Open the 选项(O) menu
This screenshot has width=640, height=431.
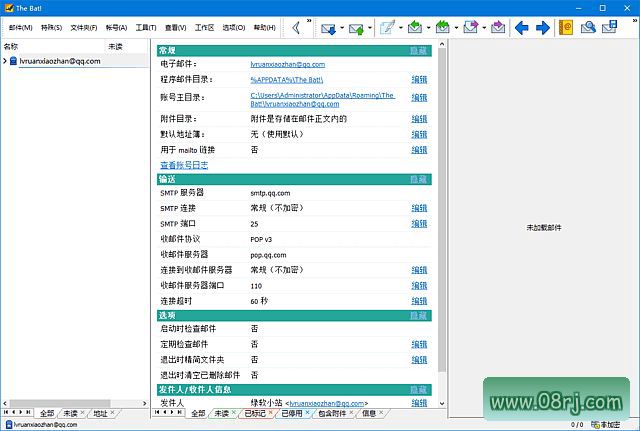[x=233, y=28]
